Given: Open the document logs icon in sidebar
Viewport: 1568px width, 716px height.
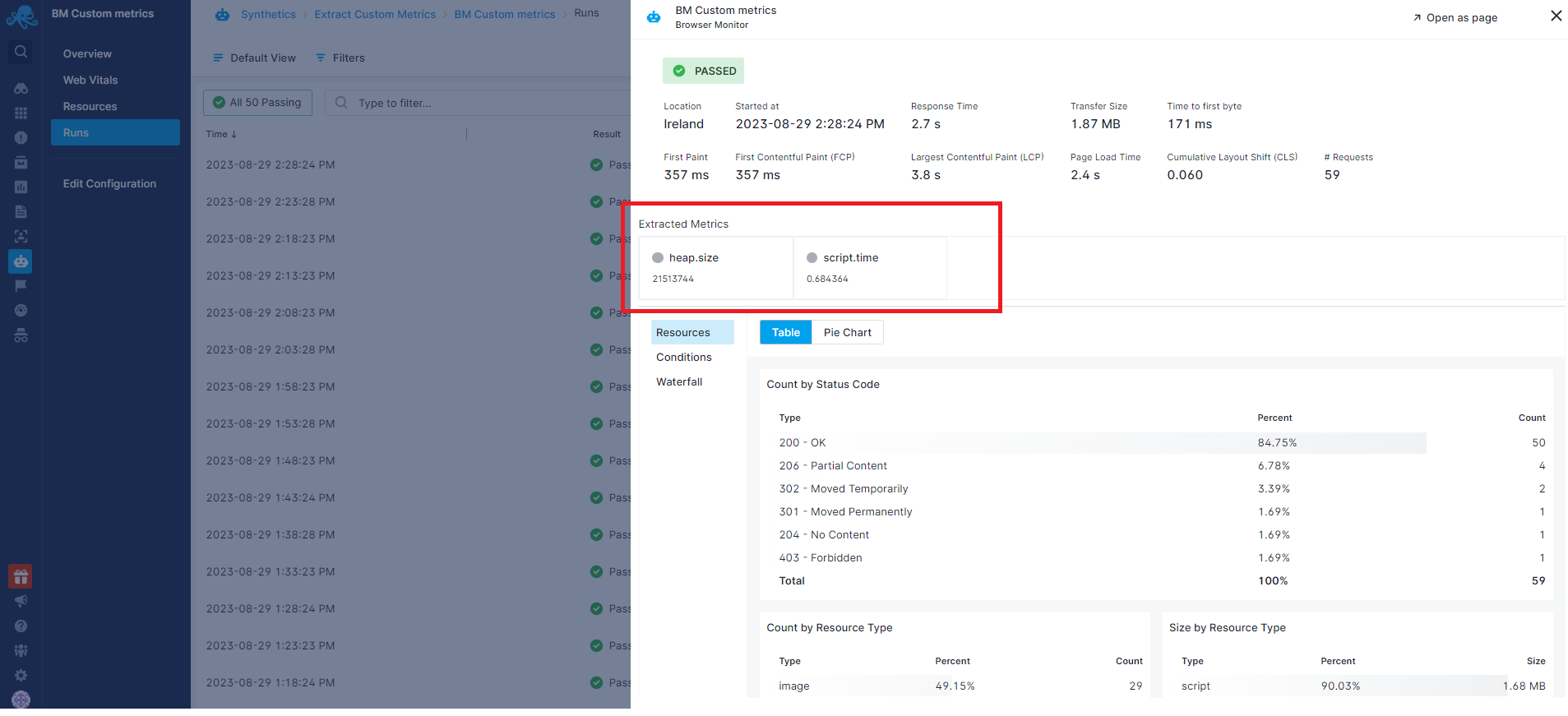Looking at the screenshot, I should (21, 211).
